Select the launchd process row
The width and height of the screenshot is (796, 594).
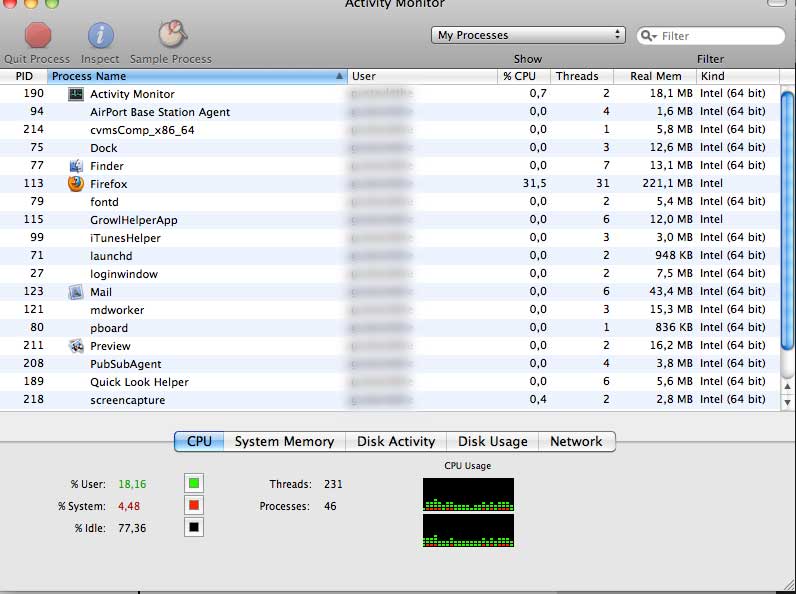[389, 256]
